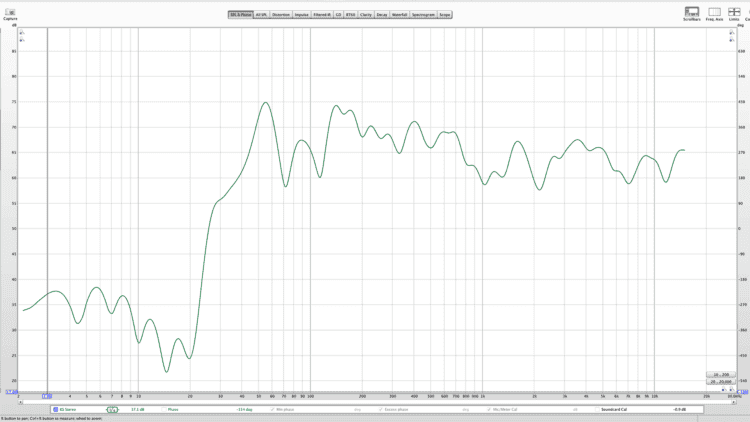Viewport: 750px width, 422px height.
Task: Open the Spectrogram tab
Action: (x=424, y=15)
